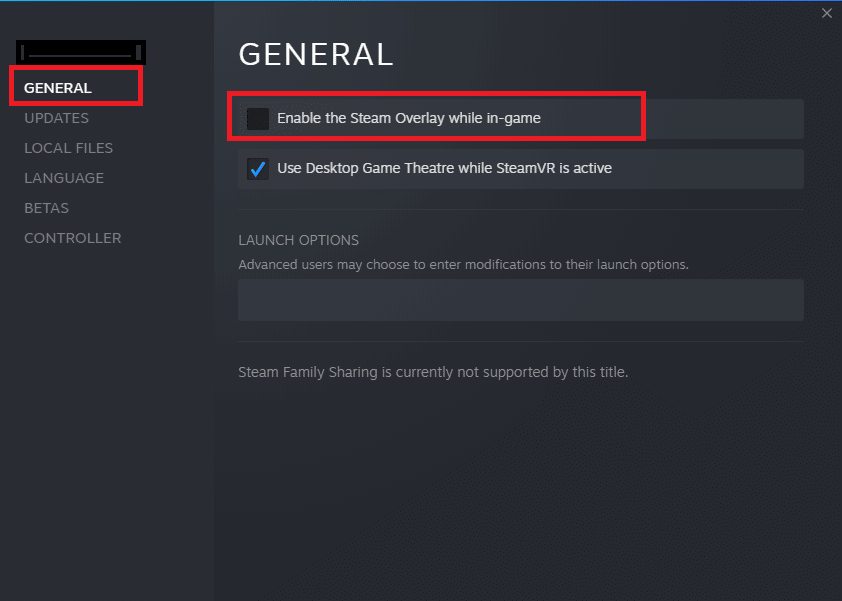Click blank sidebar area below CONTROLLER
This screenshot has width=842, height=601.
pyautogui.click(x=106, y=420)
